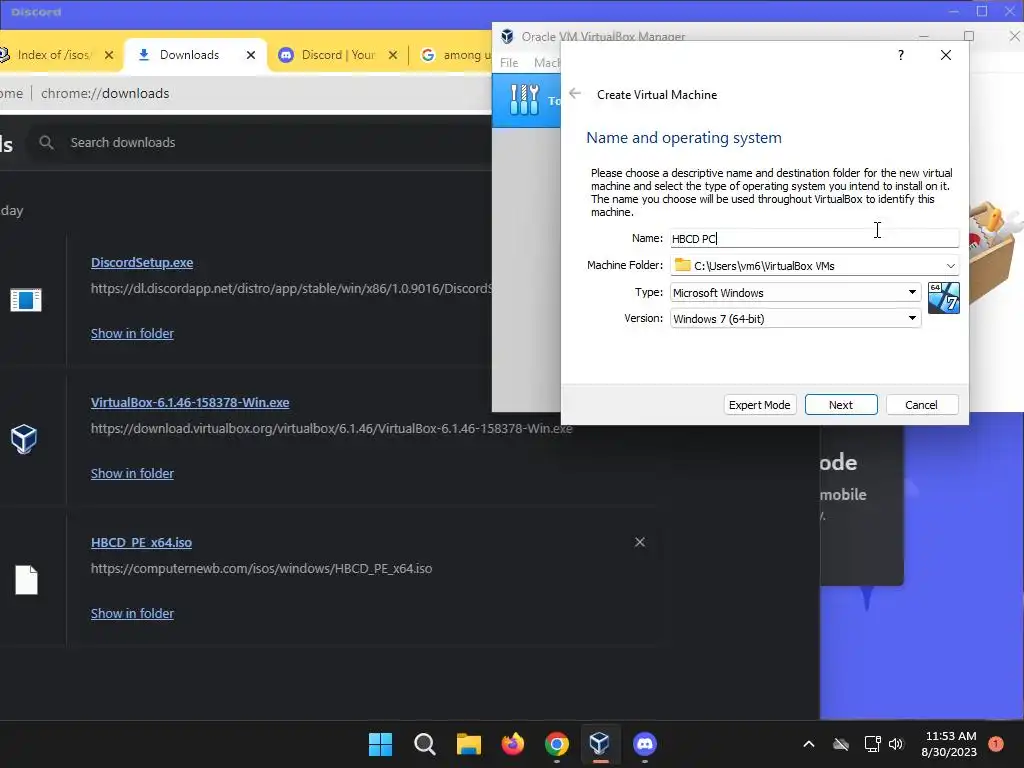Open VirtualBox-6.1.46-158378-Win.exe download link
Image resolution: width=1024 pixels, height=768 pixels.
click(x=190, y=402)
